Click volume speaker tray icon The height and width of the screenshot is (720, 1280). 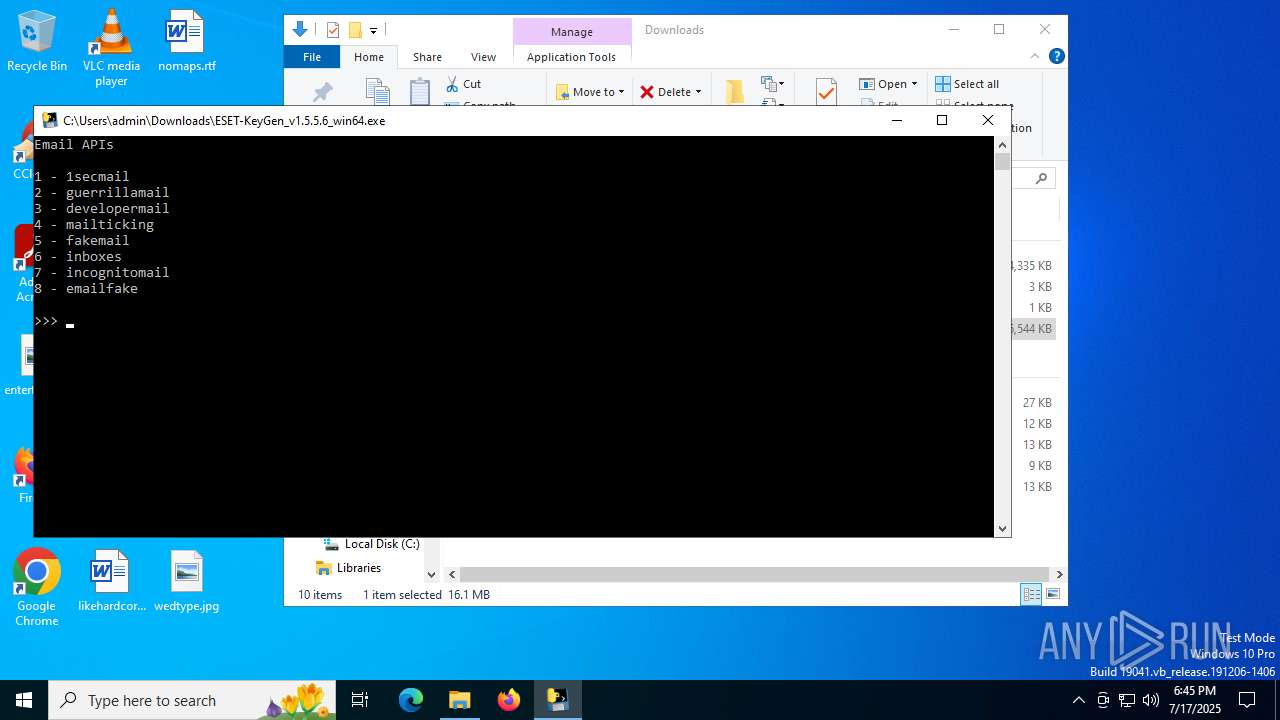tap(1150, 700)
